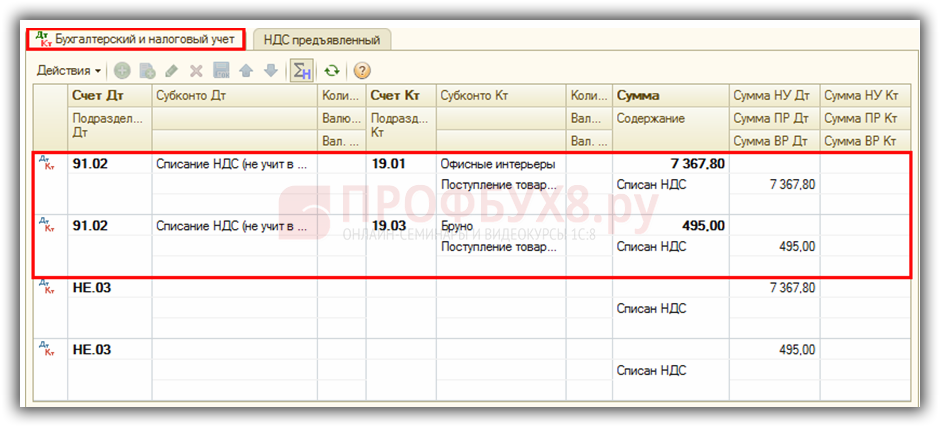Click the green Add entry icon

(x=122, y=71)
